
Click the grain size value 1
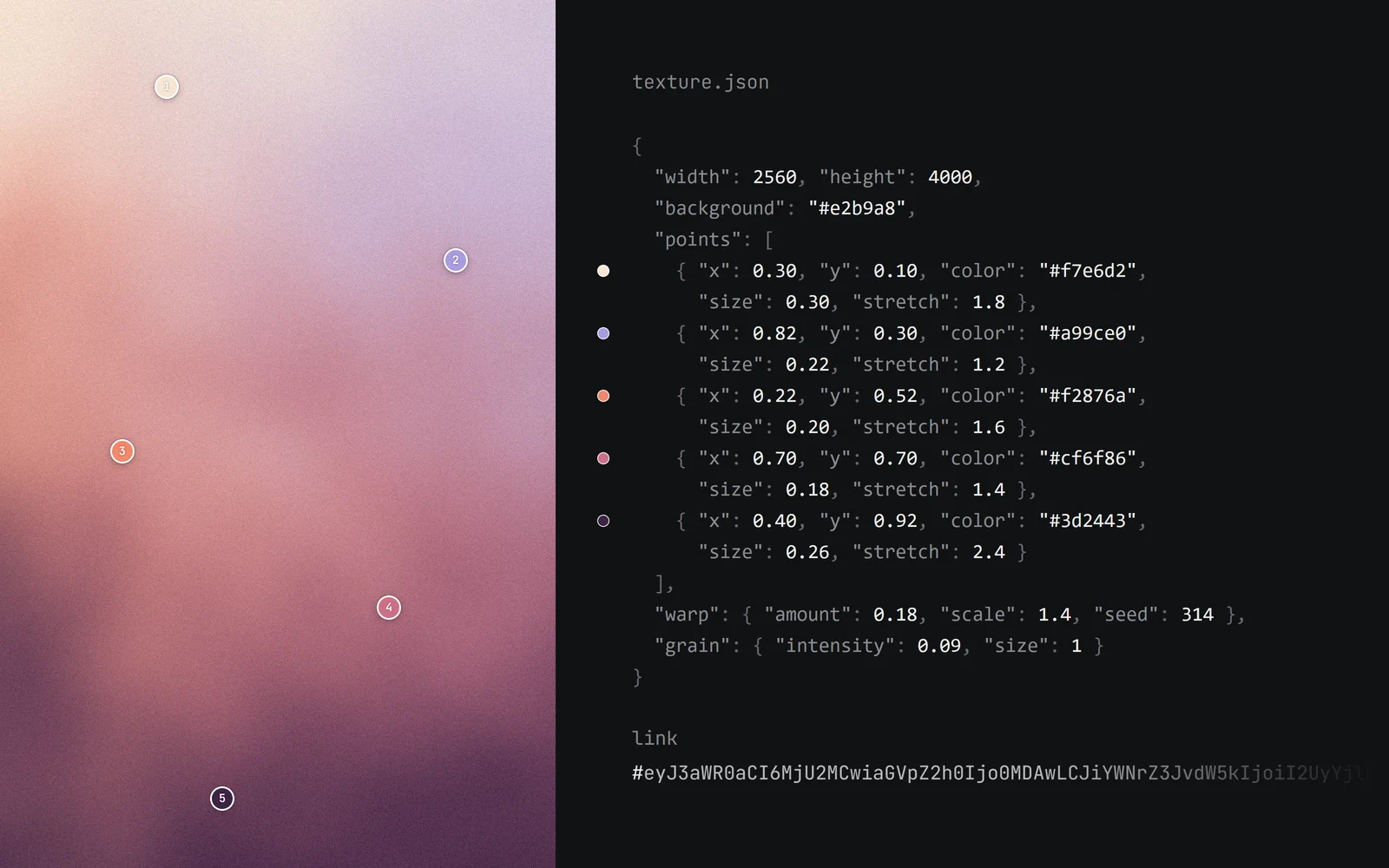[x=1076, y=646]
